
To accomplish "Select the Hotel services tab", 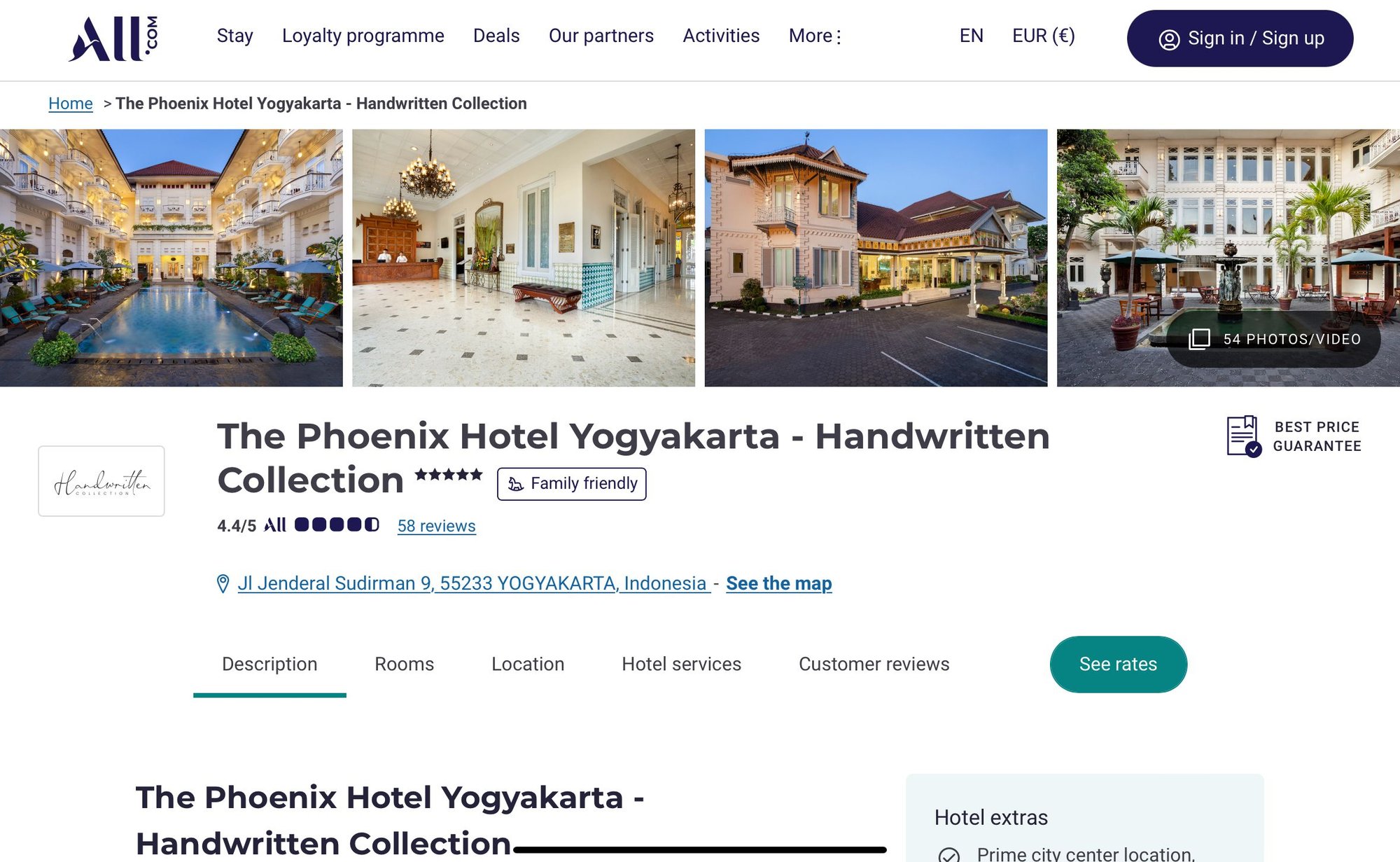I will click(681, 664).
